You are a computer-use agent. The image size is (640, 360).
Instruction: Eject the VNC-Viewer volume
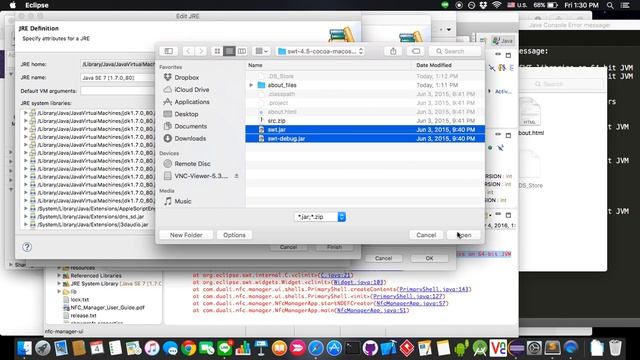[x=236, y=176]
